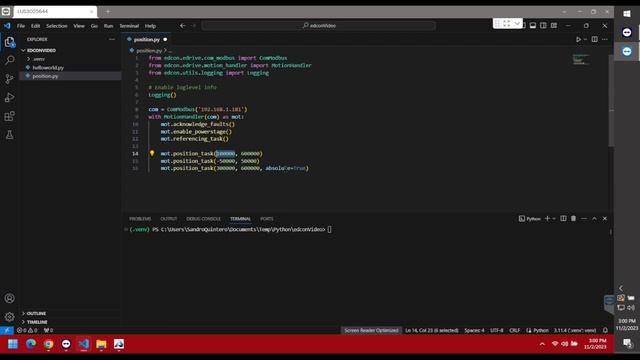The width and height of the screenshot is (640, 360).
Task: Open Customize Layout button
Action: pyautogui.click(x=554, y=26)
